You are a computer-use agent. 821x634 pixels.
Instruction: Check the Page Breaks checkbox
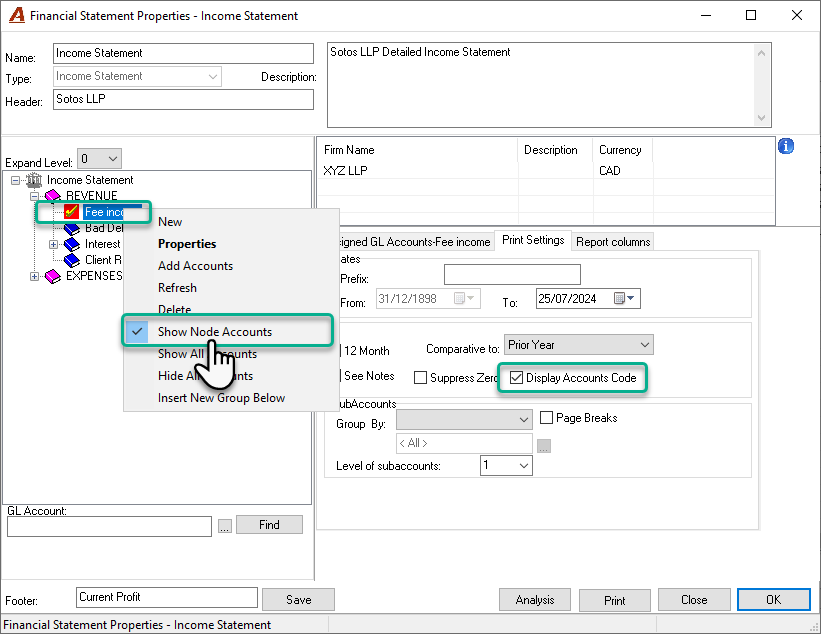[x=546, y=417]
